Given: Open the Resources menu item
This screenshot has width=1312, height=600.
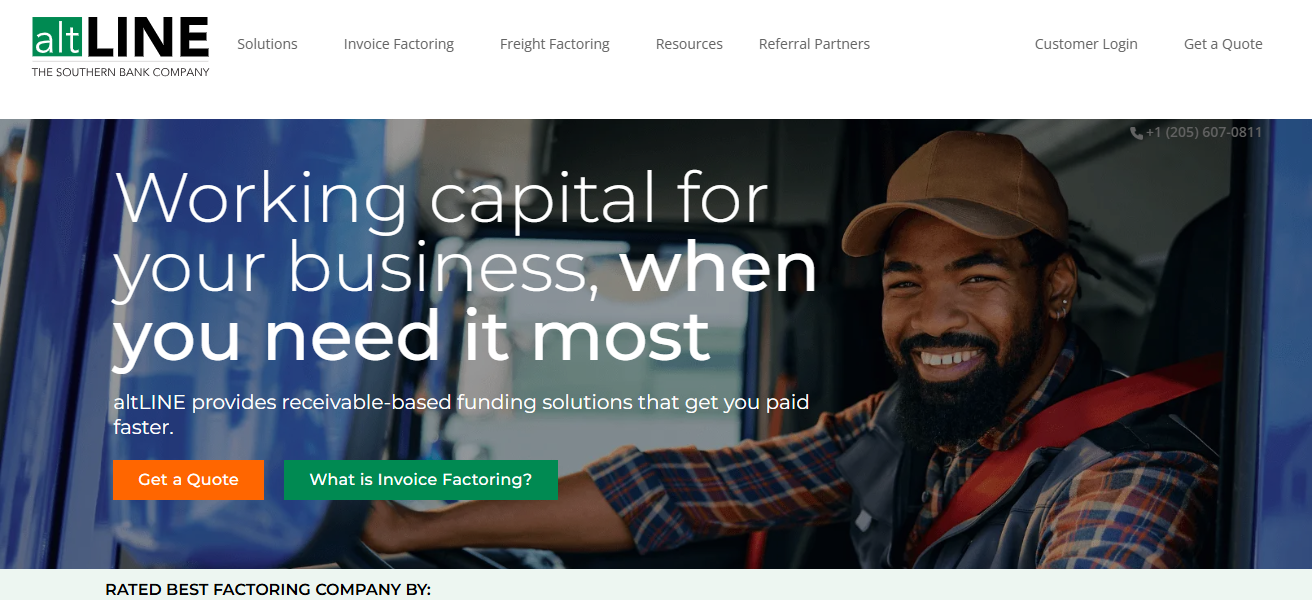Looking at the screenshot, I should [x=689, y=44].
